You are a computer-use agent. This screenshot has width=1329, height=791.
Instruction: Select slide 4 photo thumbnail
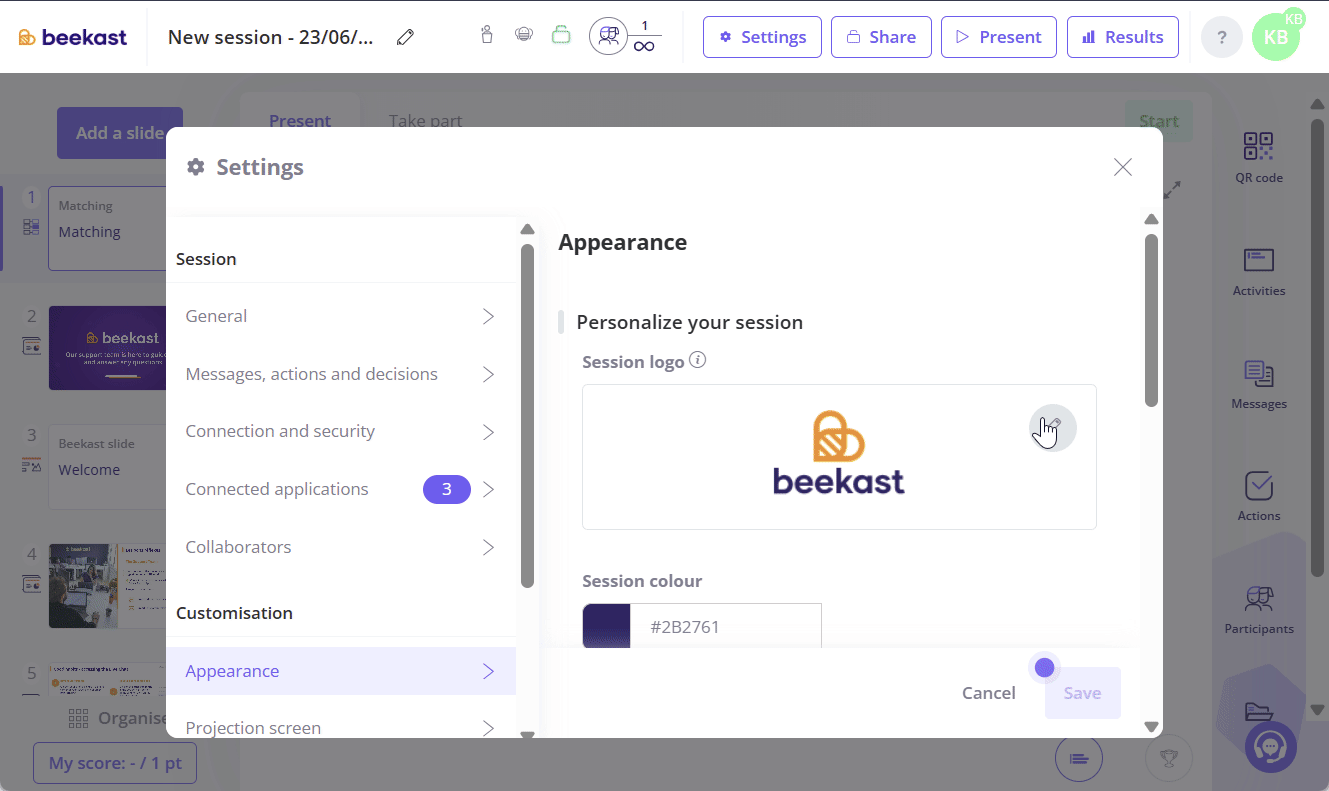point(107,585)
